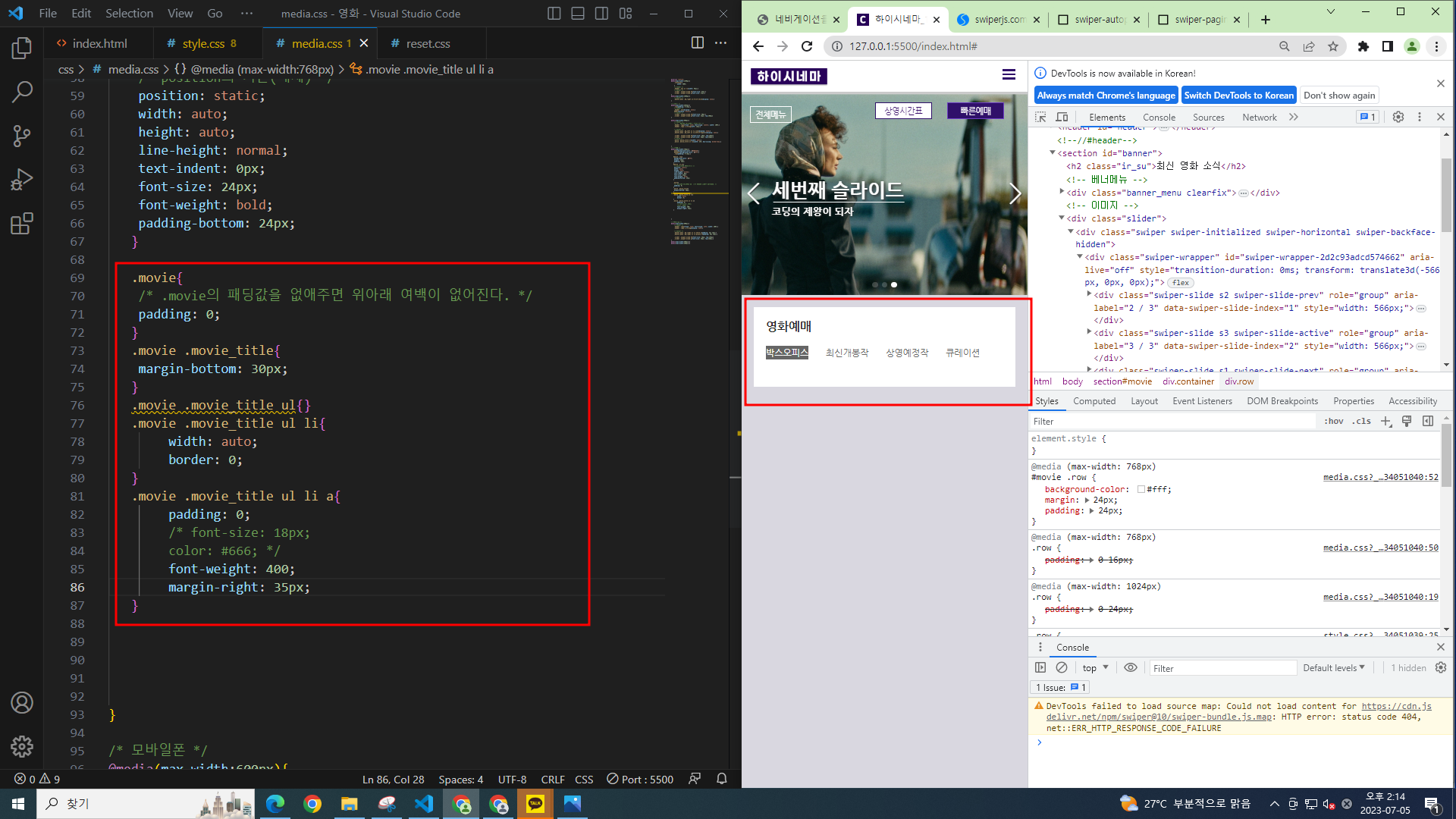Viewport: 1456px width, 819px height.
Task: Expand the banner_menu clearfix div node
Action: point(1062,192)
